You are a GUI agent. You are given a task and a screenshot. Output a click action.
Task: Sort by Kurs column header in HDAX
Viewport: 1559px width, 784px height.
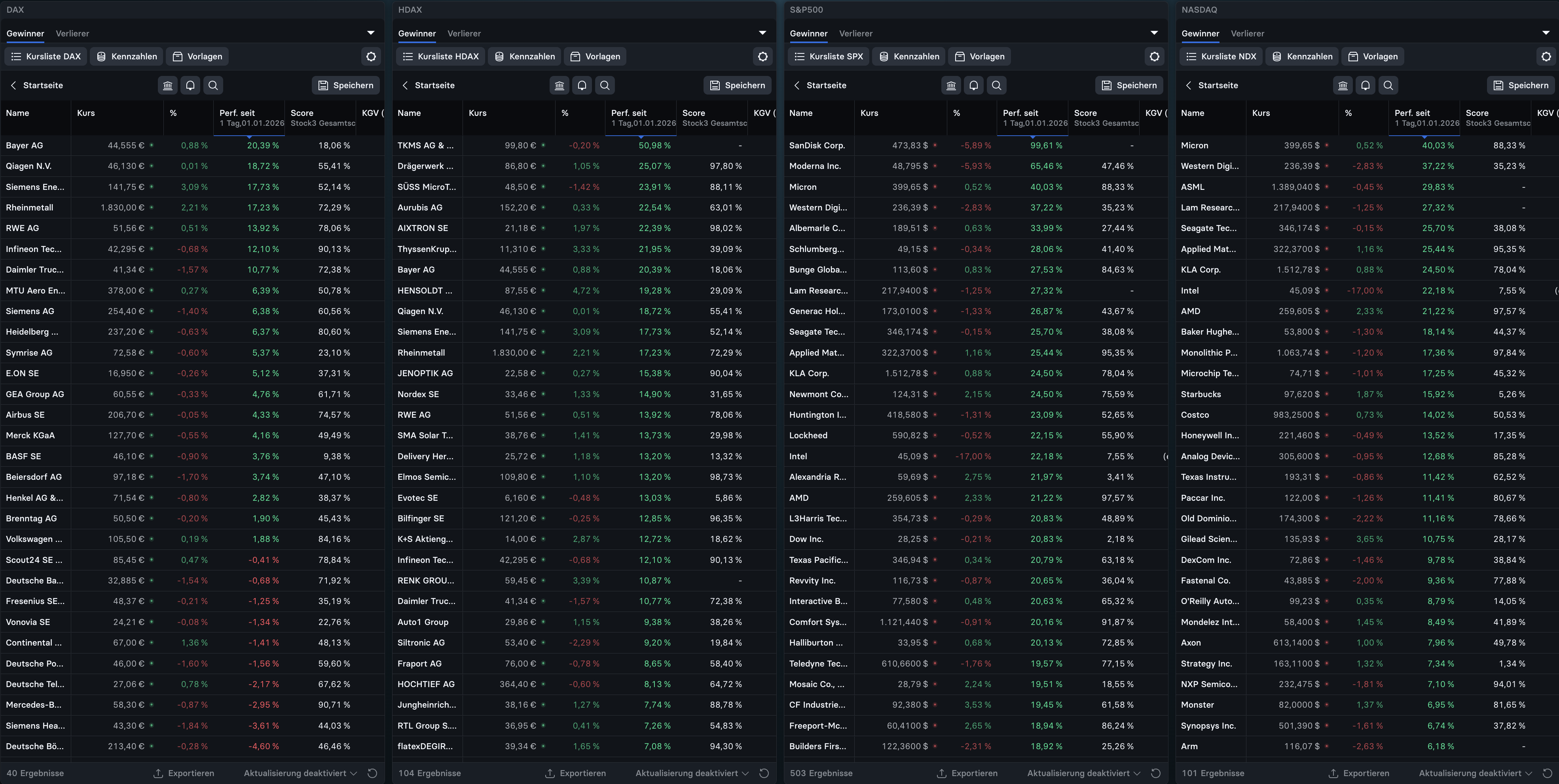tap(478, 113)
